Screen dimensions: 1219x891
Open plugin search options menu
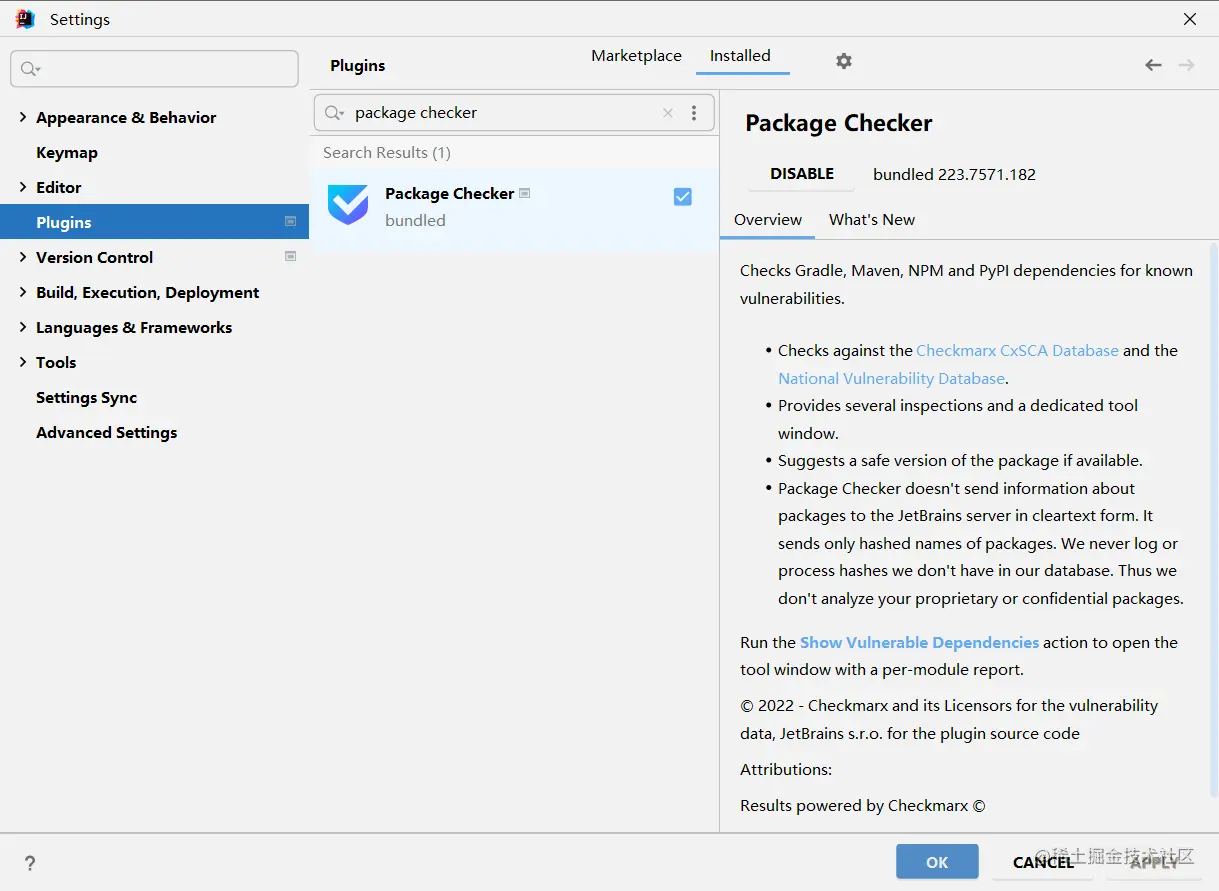click(694, 113)
